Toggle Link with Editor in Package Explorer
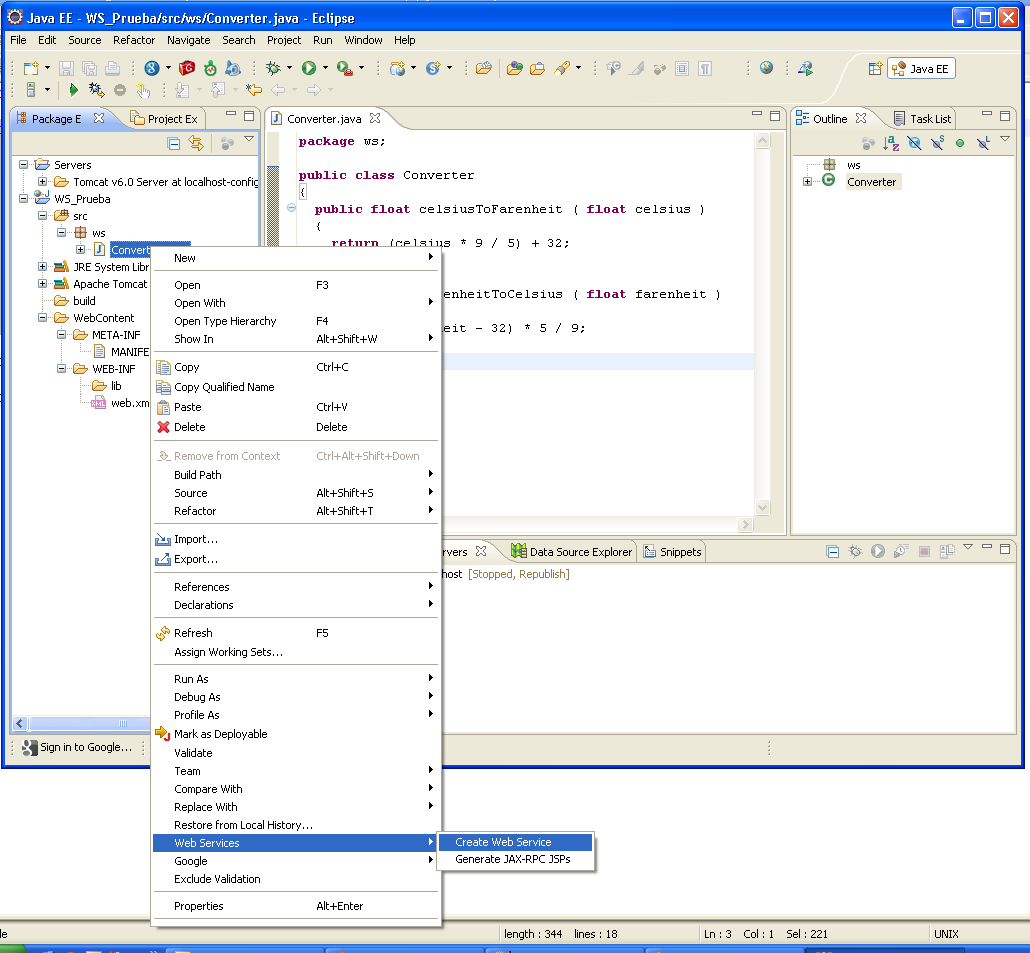Screen dimensions: 1030x953 pos(196,143)
